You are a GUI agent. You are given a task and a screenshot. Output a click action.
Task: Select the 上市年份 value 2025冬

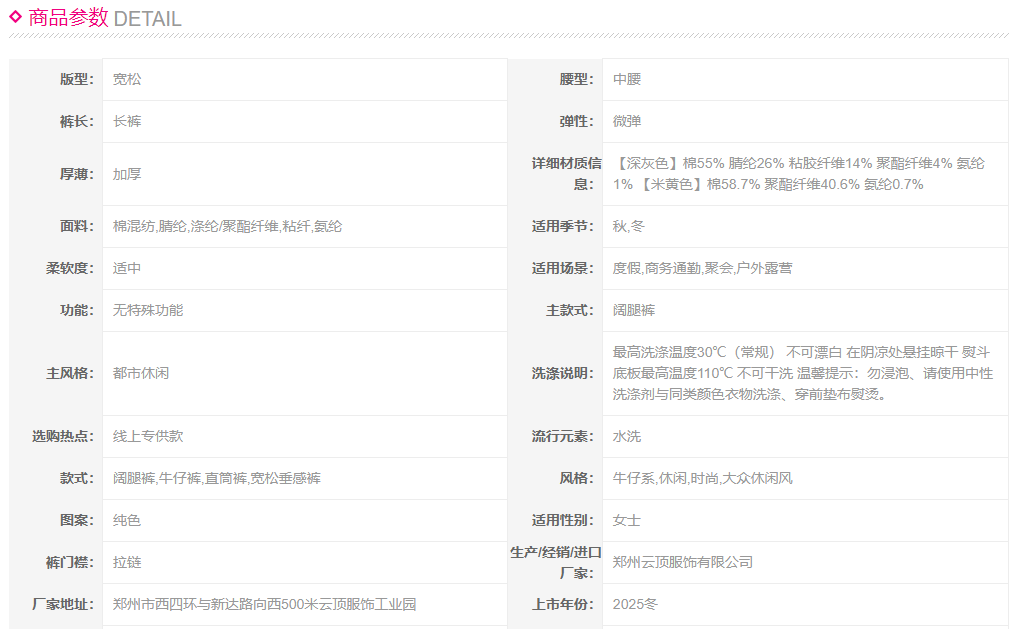636,604
